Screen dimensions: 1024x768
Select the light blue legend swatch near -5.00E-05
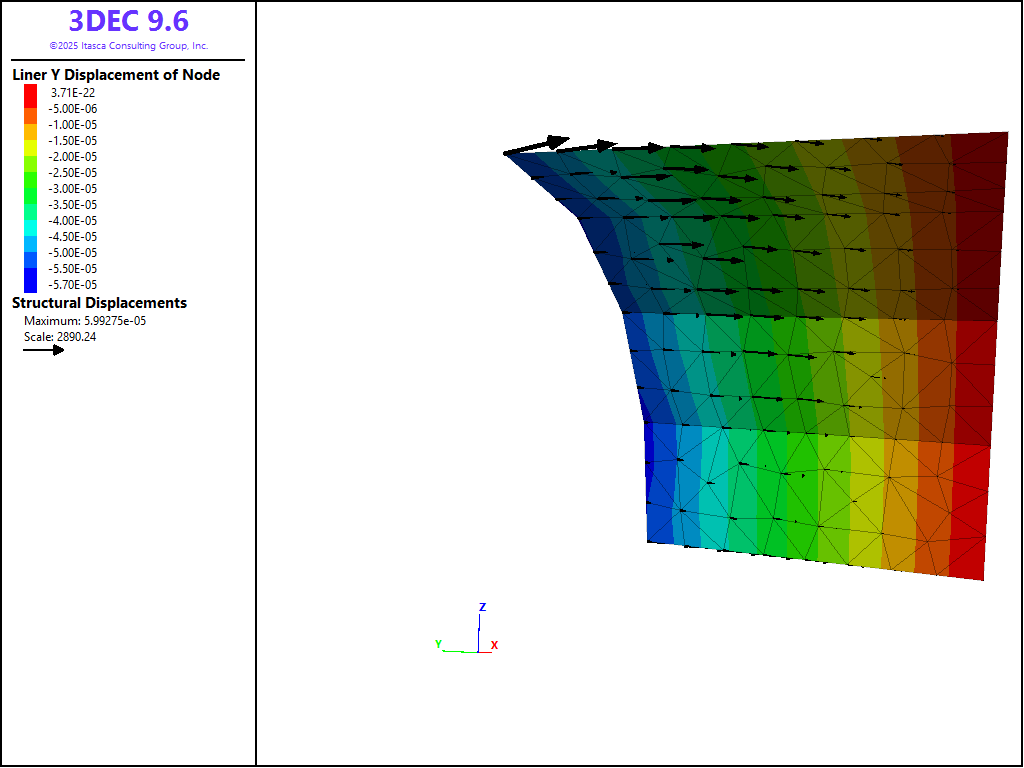(x=30, y=244)
